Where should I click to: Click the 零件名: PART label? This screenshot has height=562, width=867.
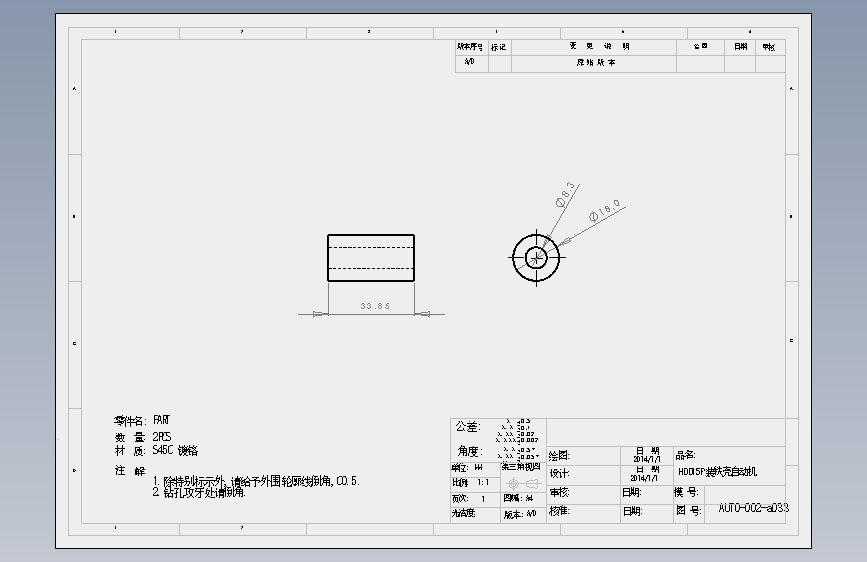click(x=142, y=420)
